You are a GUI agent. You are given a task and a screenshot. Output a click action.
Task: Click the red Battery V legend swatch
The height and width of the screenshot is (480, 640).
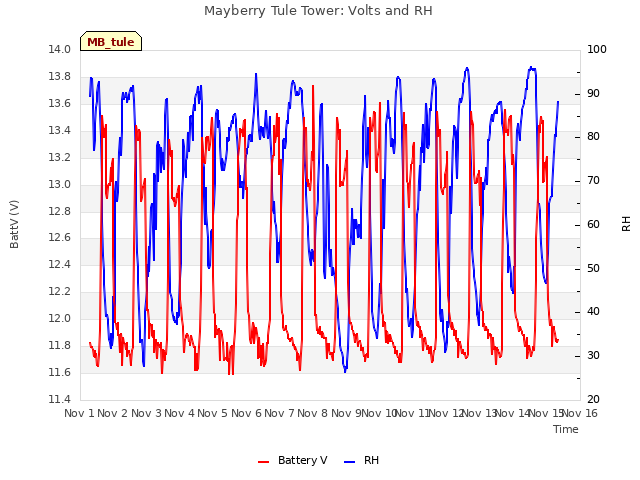264,461
